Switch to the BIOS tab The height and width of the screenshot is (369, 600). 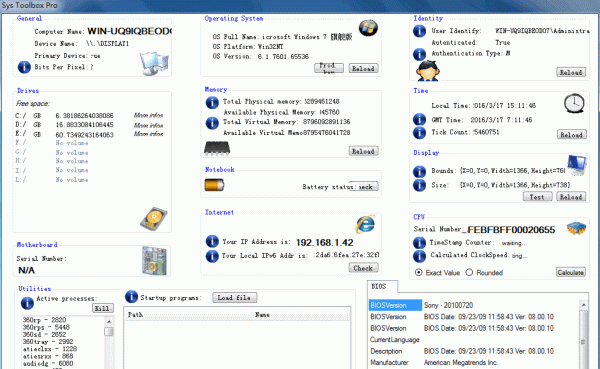click(x=382, y=286)
